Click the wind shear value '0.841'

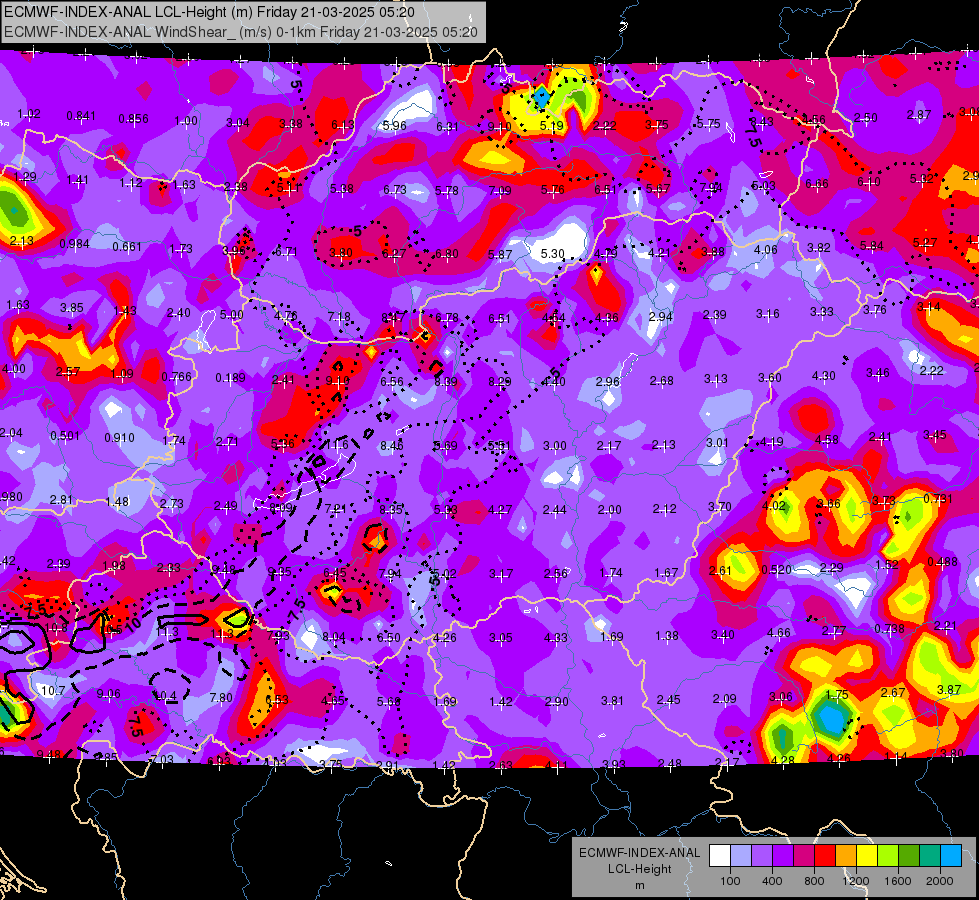pos(81,116)
